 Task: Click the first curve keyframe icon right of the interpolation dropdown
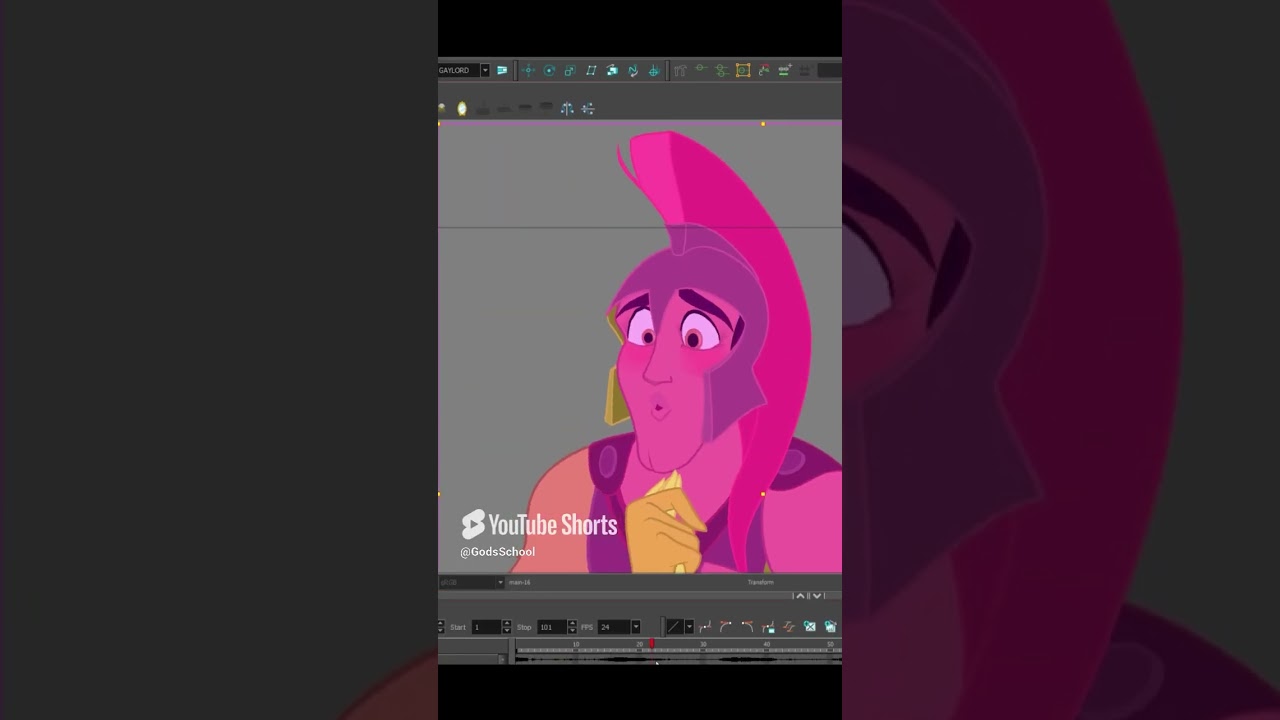[705, 627]
